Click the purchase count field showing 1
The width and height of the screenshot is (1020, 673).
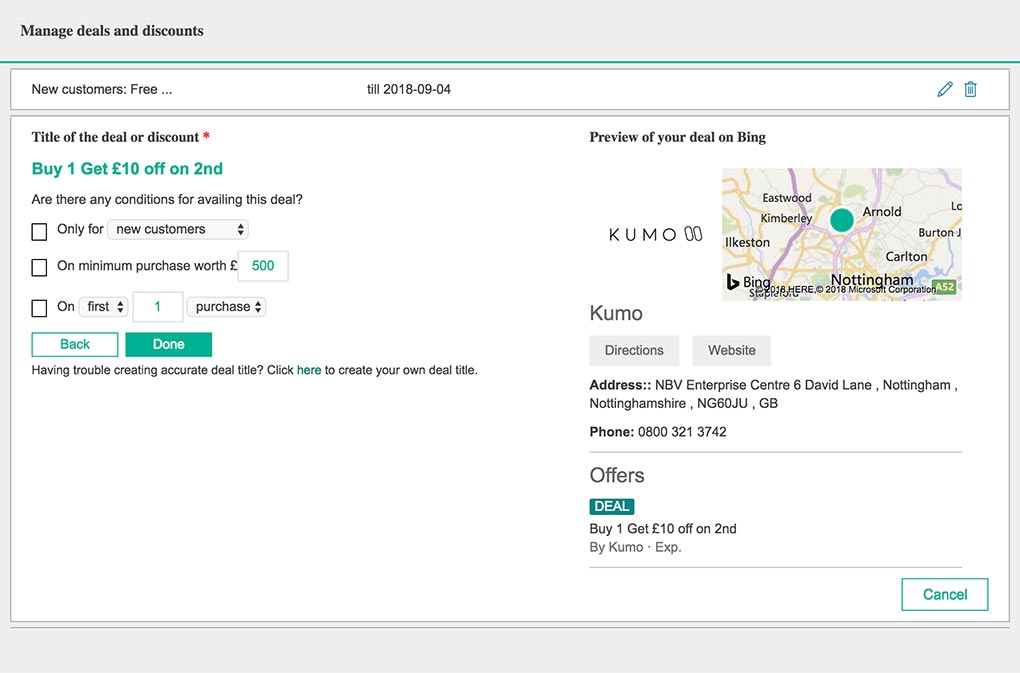(x=157, y=306)
